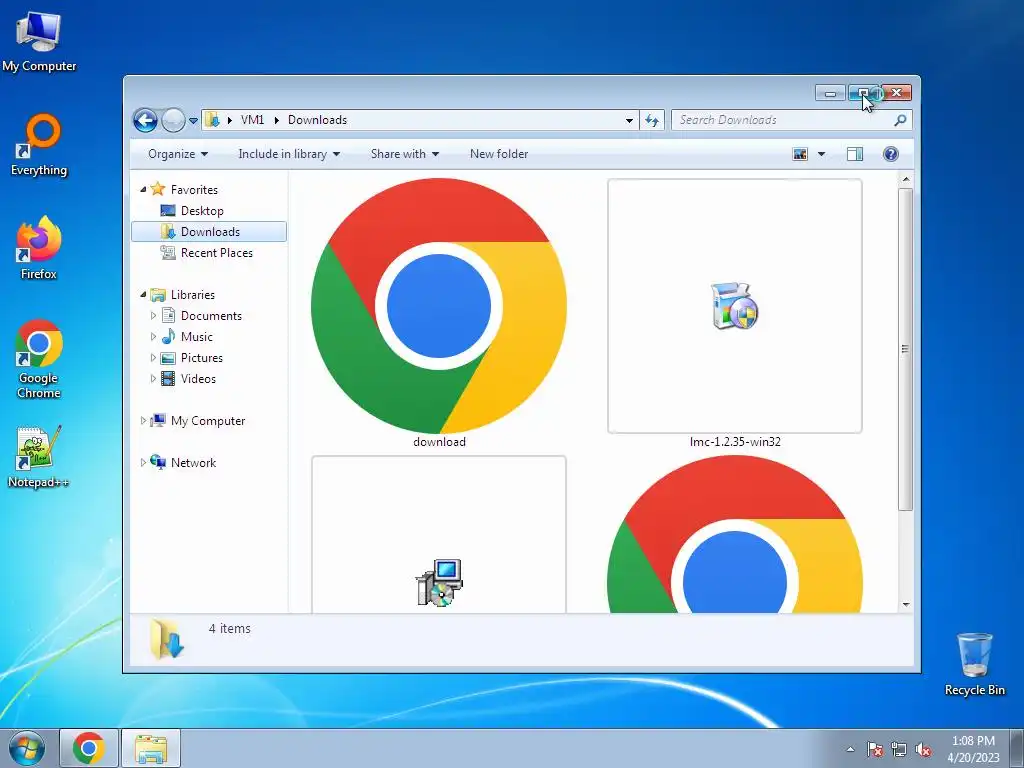Image resolution: width=1024 pixels, height=768 pixels.
Task: Open the Music library
Action: tap(197, 337)
